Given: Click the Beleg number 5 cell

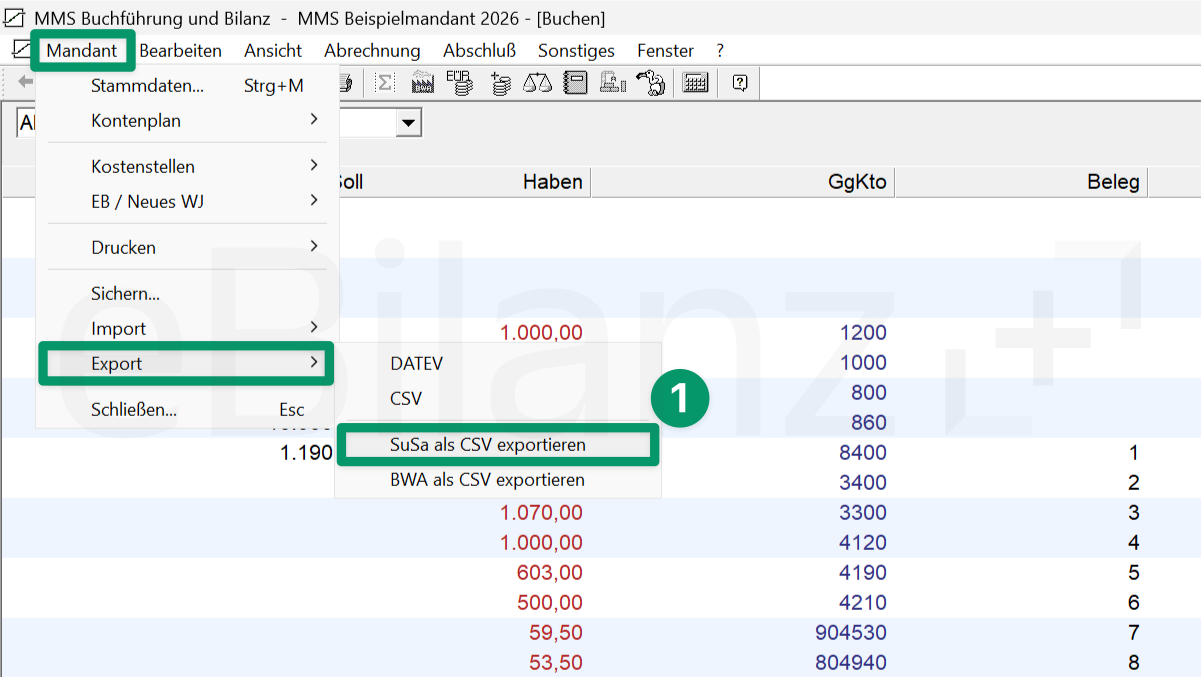Looking at the screenshot, I should [1133, 573].
